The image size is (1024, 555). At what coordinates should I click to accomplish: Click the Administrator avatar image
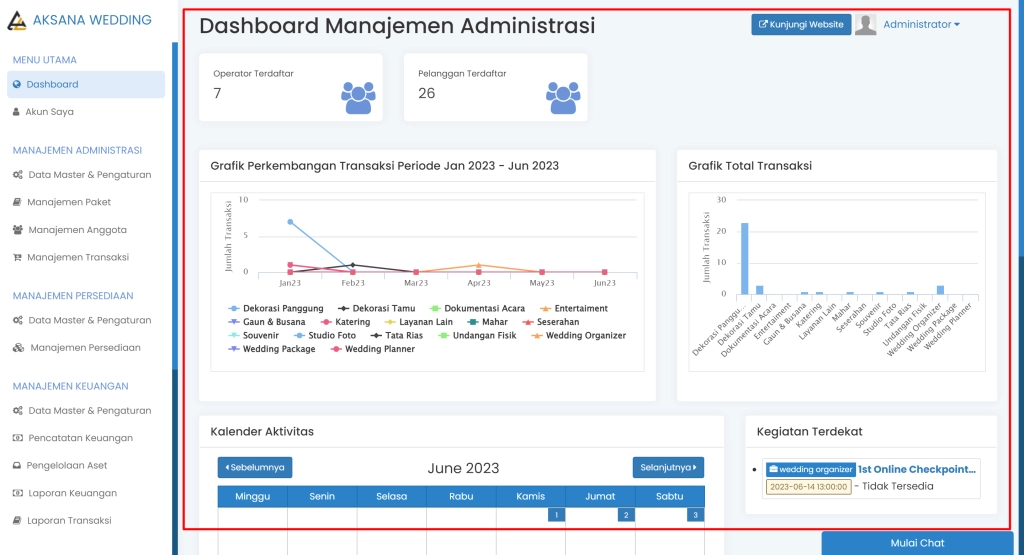pyautogui.click(x=866, y=25)
